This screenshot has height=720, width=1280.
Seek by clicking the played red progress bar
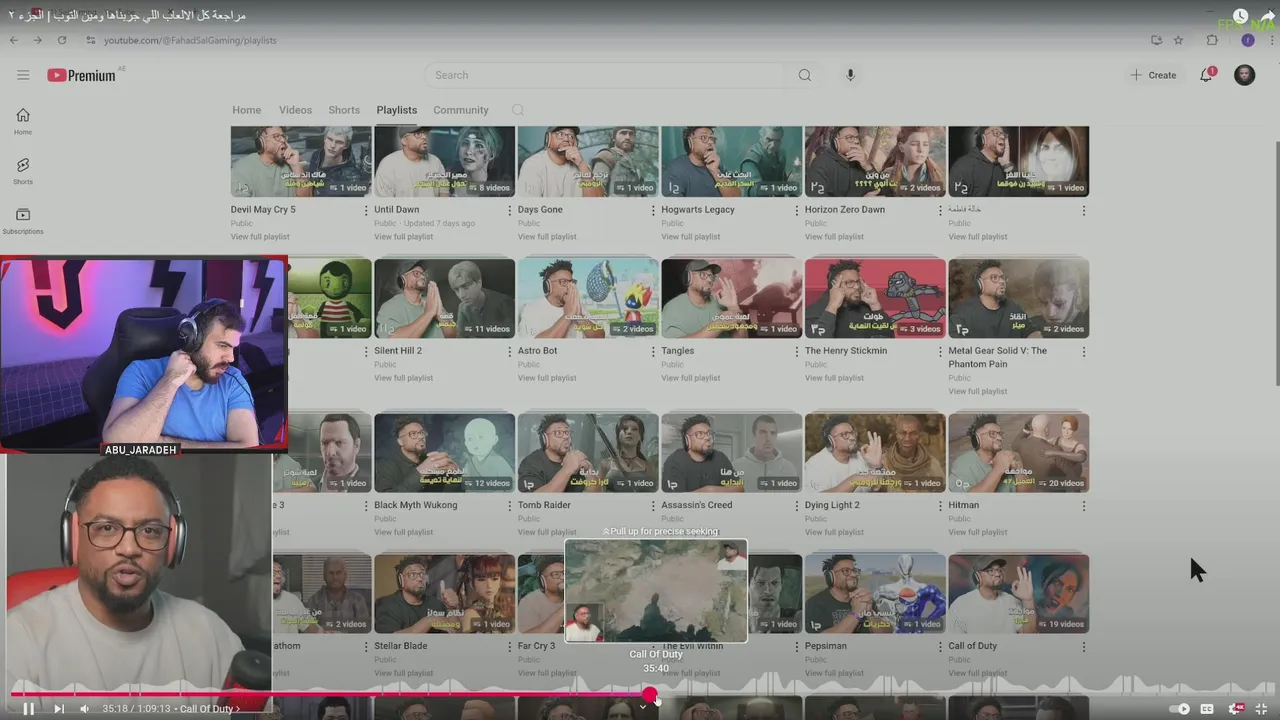[330, 694]
